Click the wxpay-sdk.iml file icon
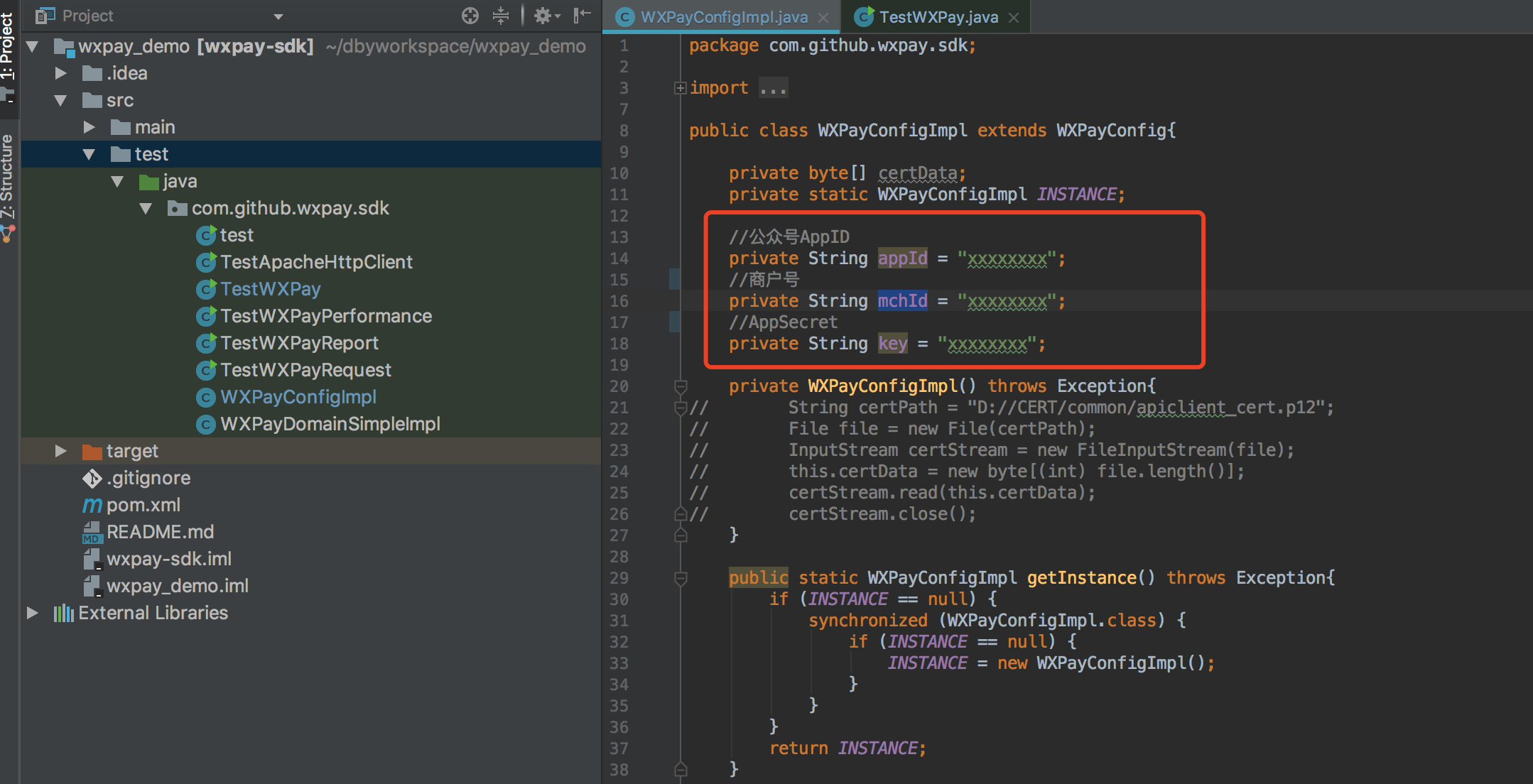1533x784 pixels. [x=92, y=560]
